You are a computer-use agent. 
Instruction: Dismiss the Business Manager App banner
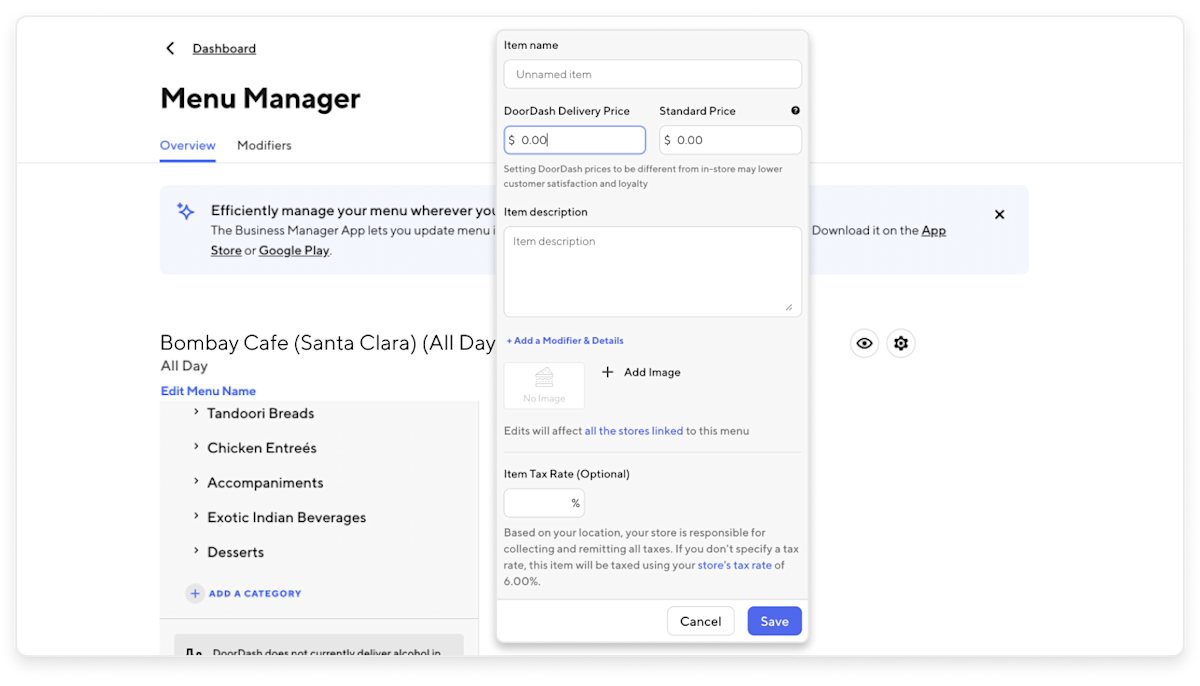[x=999, y=214]
